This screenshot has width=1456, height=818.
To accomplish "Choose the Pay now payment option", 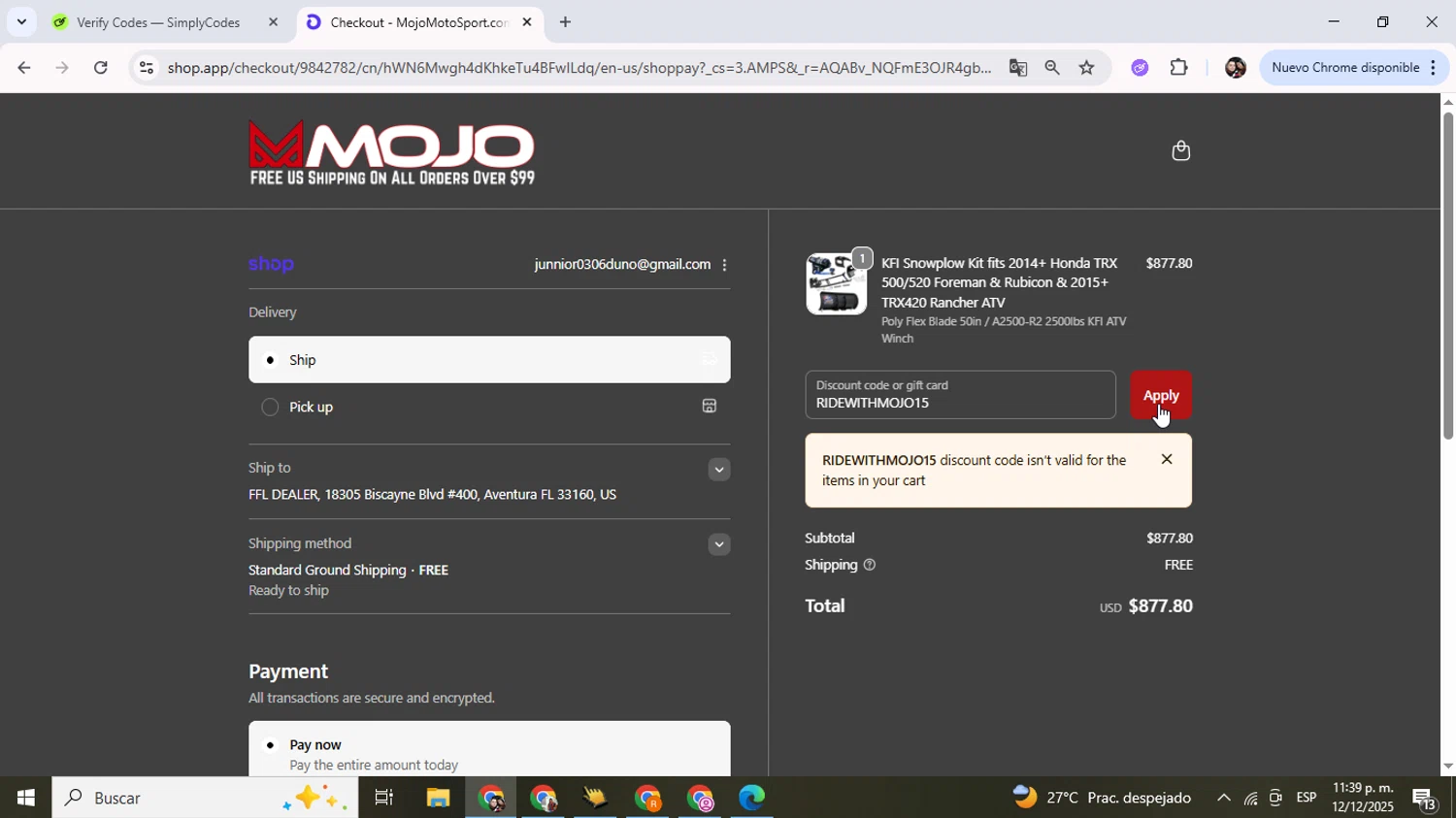I will tap(489, 748).
